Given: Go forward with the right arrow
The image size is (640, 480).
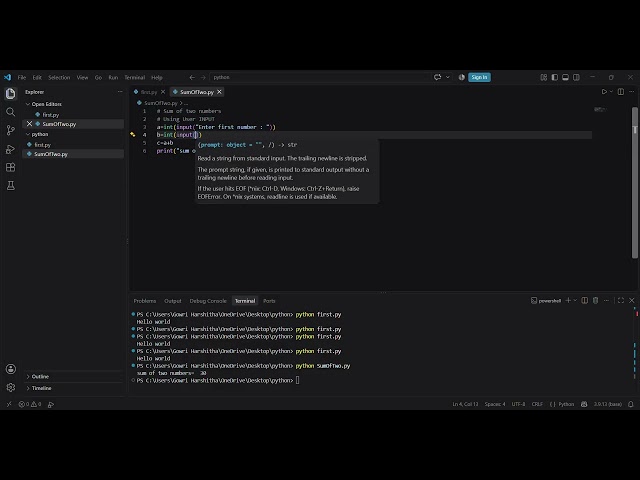Looking at the screenshot, I should click(x=203, y=77).
